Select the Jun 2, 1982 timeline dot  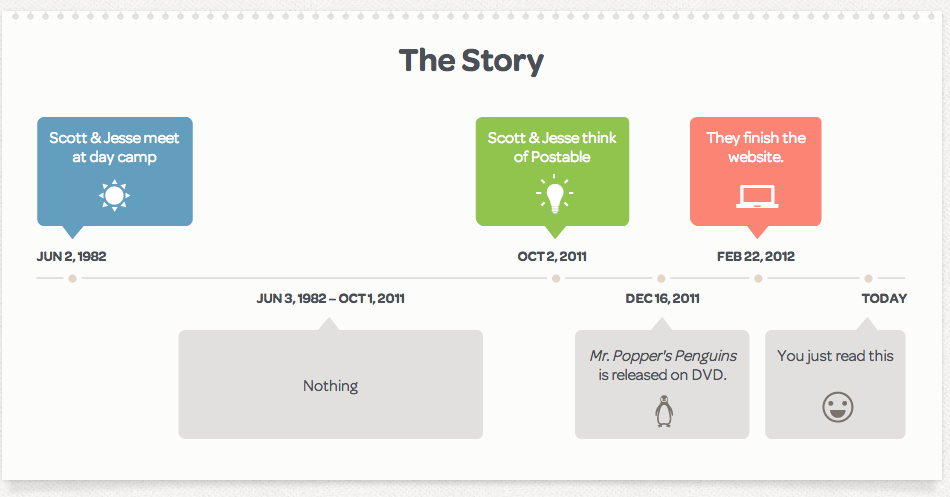coord(72,278)
